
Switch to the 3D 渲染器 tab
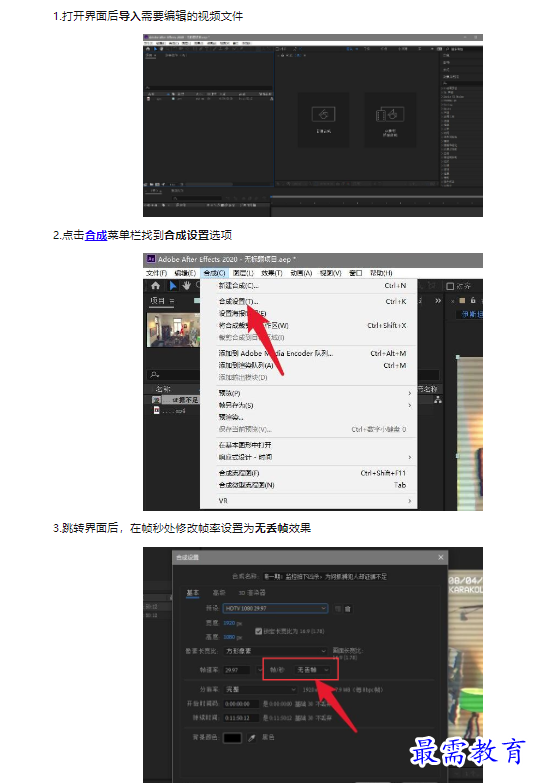coord(252,593)
